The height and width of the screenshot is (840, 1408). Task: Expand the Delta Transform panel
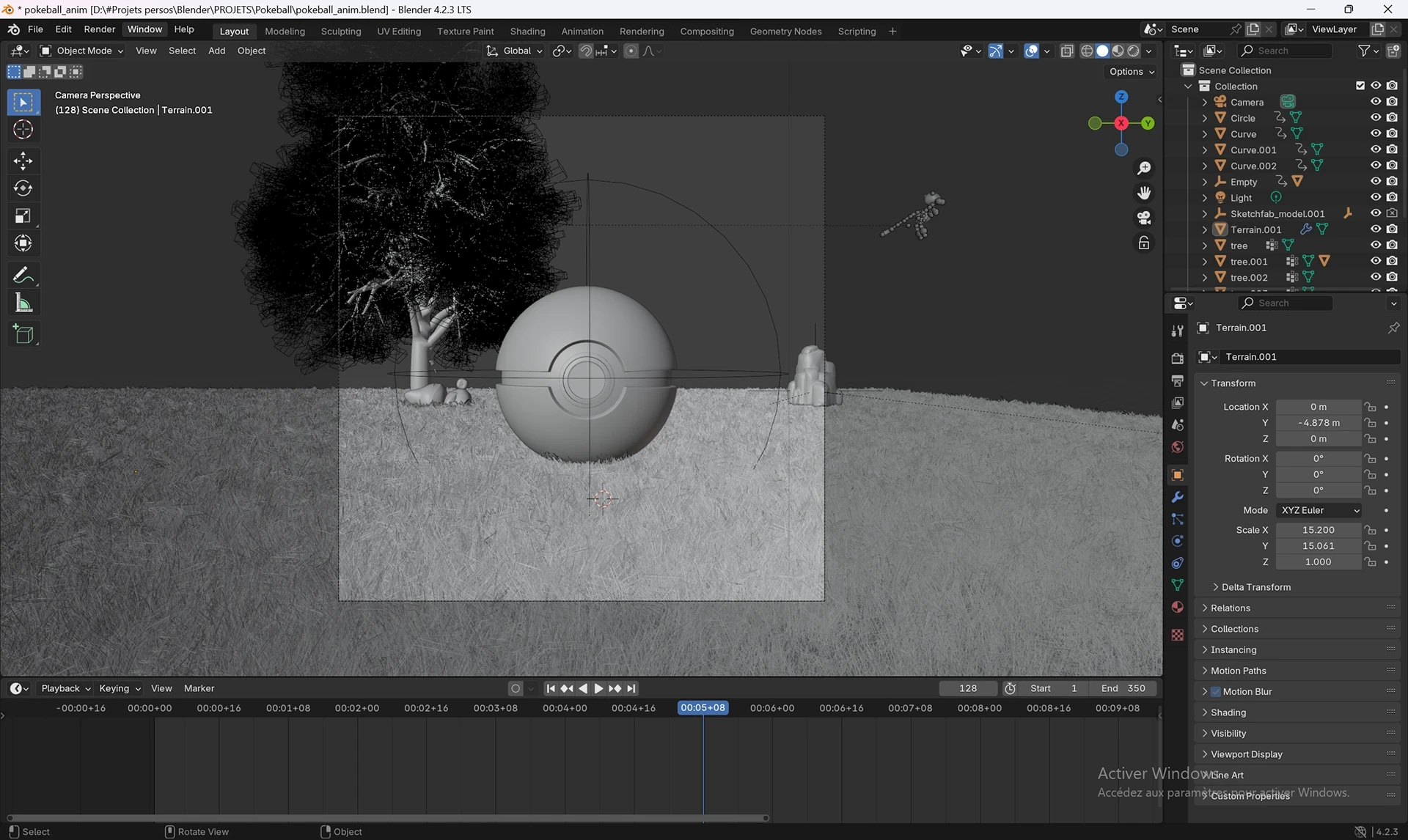pyautogui.click(x=1255, y=587)
